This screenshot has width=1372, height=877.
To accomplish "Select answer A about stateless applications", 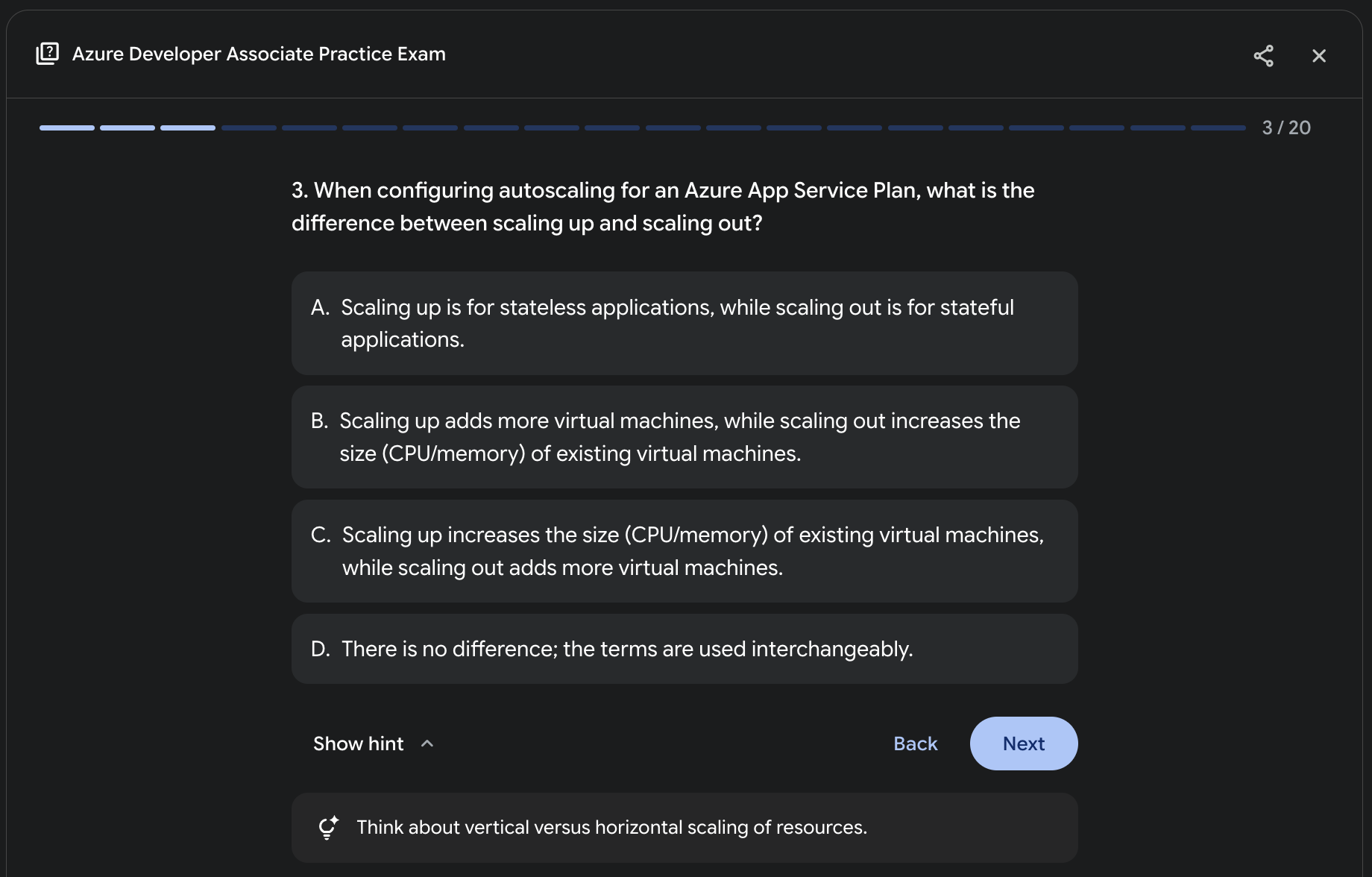I will click(684, 323).
